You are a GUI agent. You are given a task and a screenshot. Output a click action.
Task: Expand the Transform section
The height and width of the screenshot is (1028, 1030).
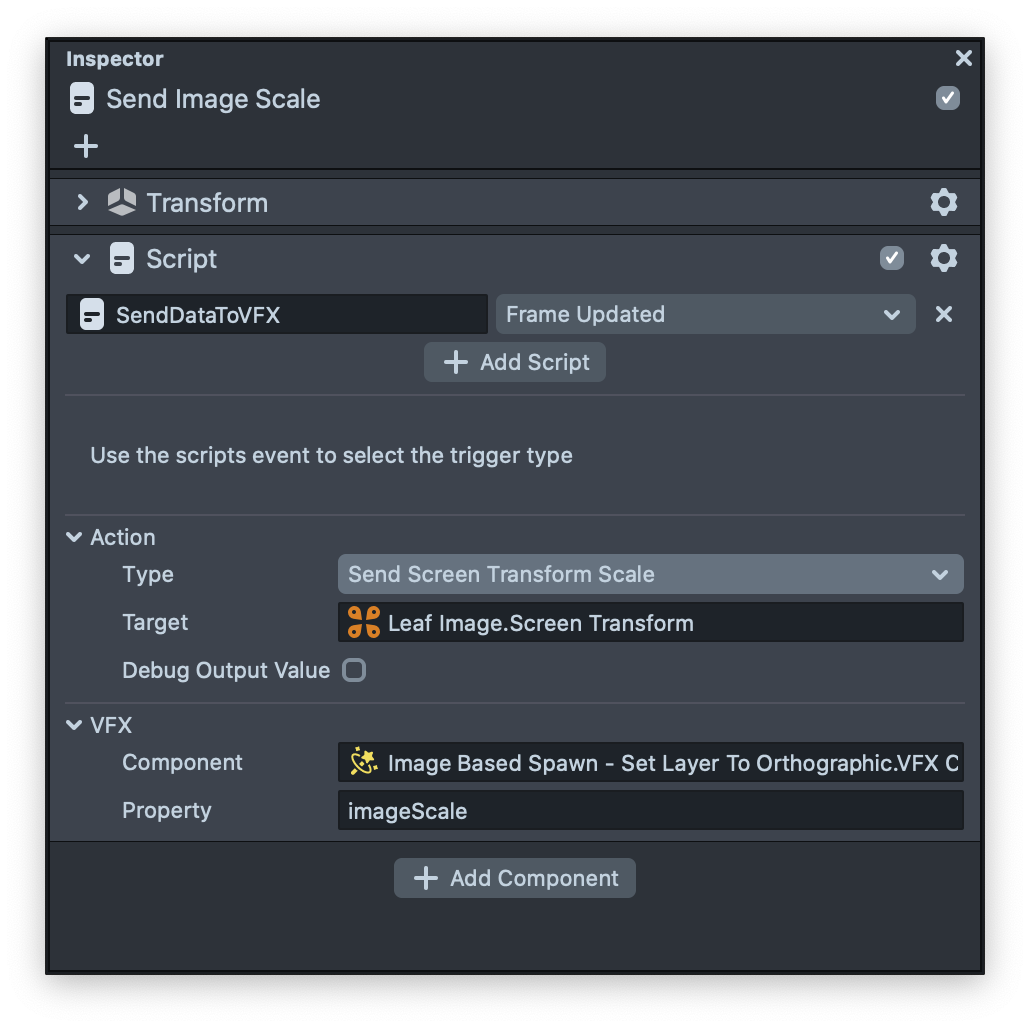point(83,203)
